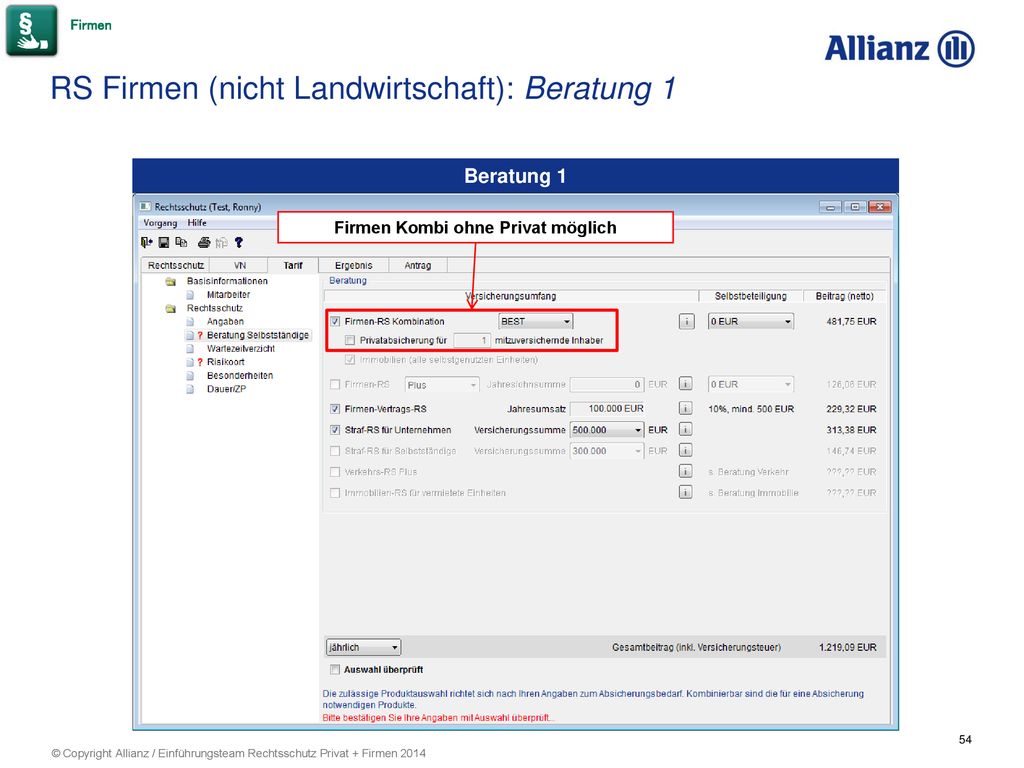Enable the Privatabsicherung für checkbox
This screenshot has width=1024, height=768.
tap(350, 340)
